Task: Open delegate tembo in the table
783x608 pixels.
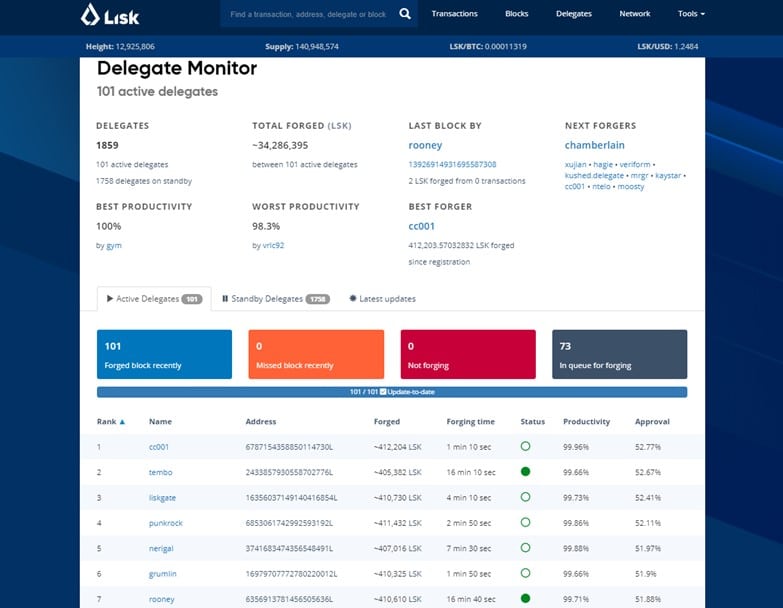Action: point(160,472)
